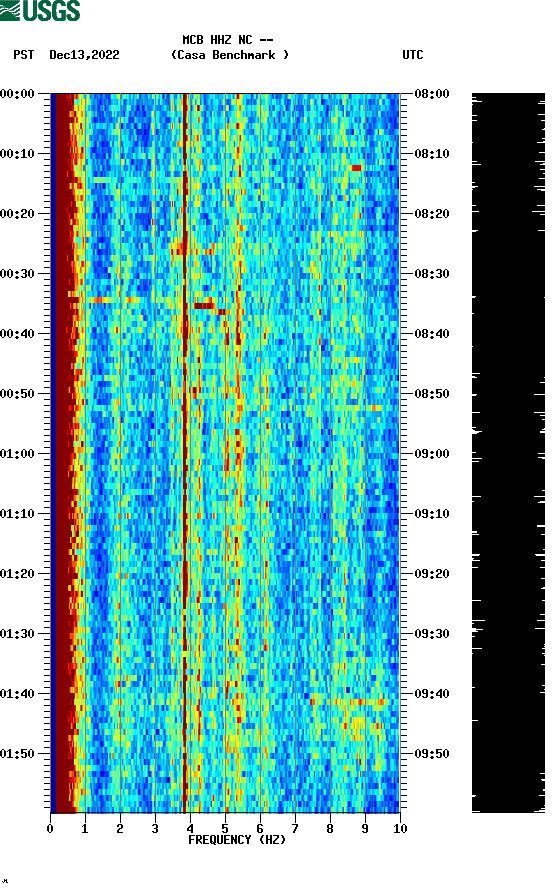Click the 09:50 UTC time label

tap(432, 754)
